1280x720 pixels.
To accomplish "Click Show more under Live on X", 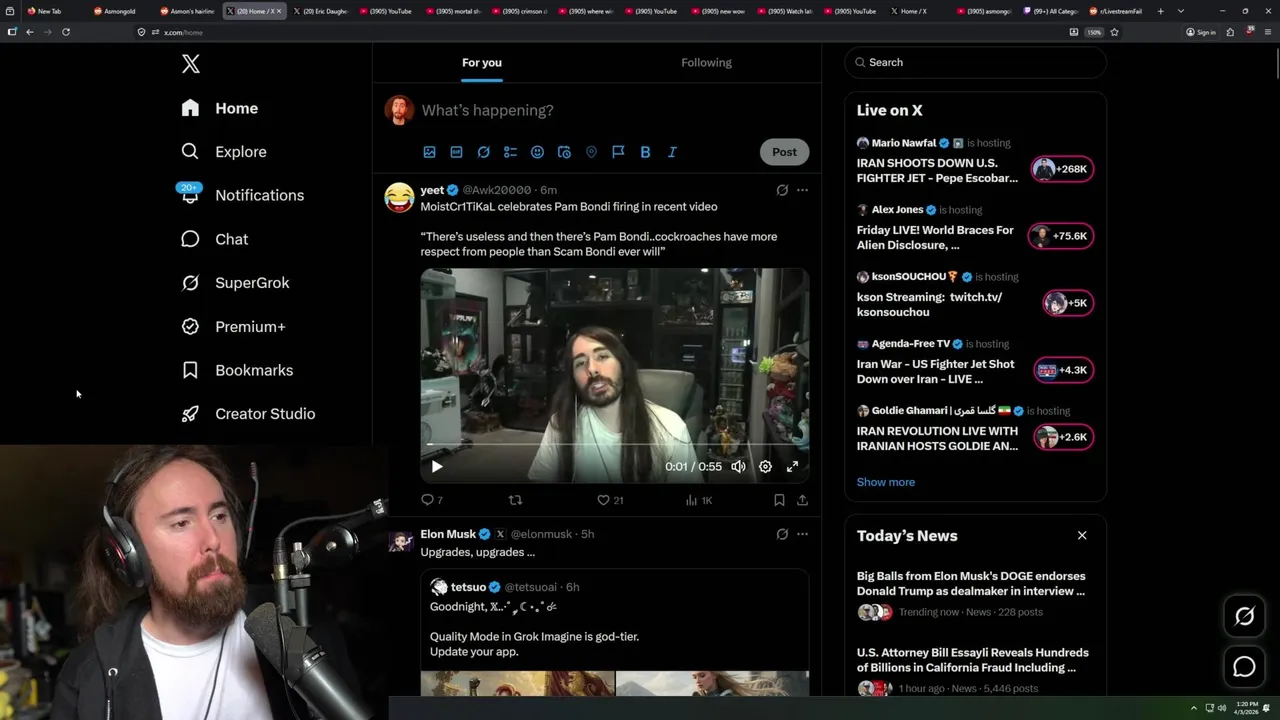I will pyautogui.click(x=885, y=482).
